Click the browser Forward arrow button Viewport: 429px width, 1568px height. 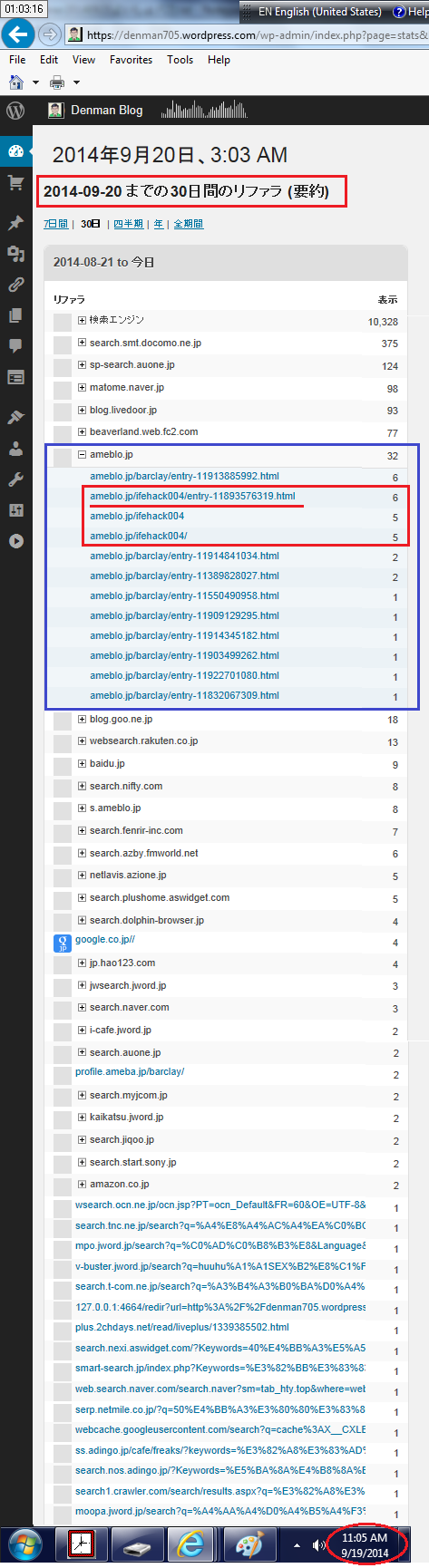[50, 35]
